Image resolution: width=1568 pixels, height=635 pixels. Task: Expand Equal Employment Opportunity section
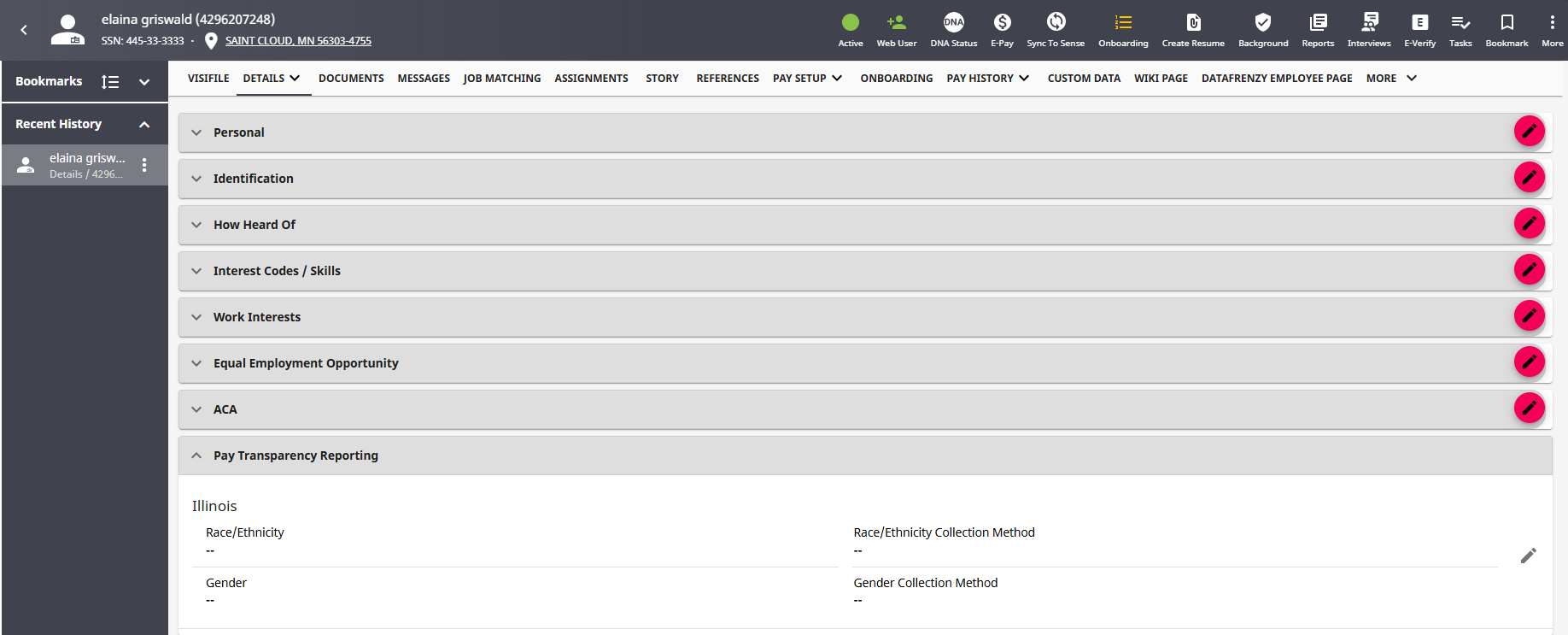pyautogui.click(x=196, y=363)
